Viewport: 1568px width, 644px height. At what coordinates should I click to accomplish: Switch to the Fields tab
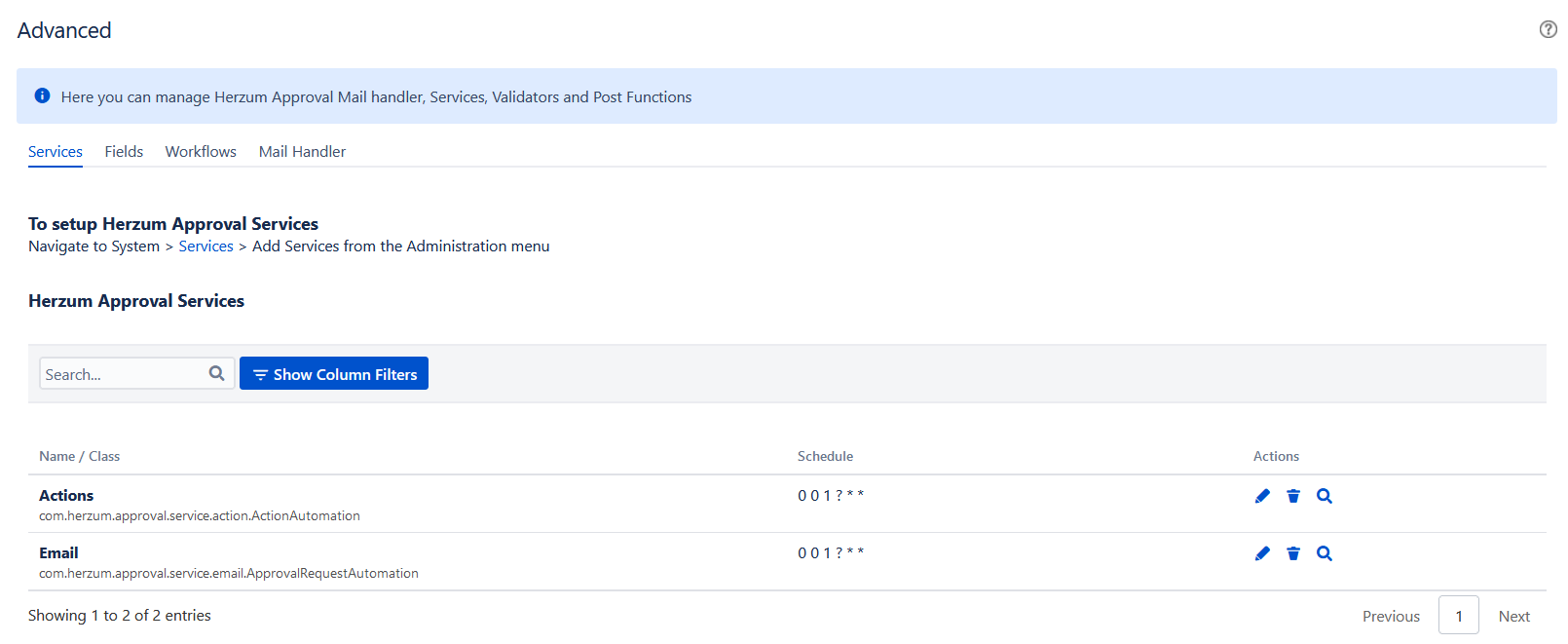click(124, 152)
